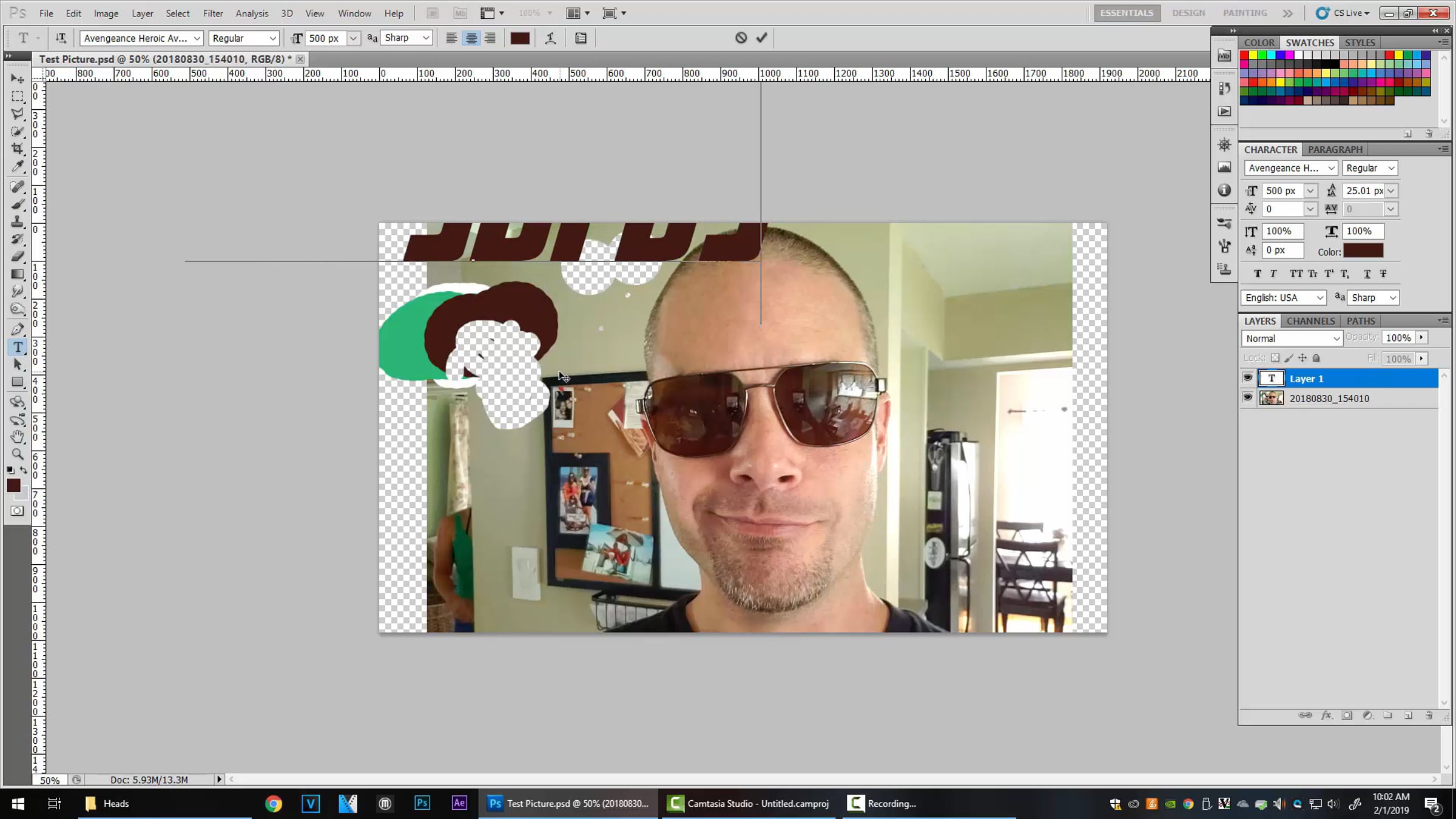Hide the 20180830_154010 layer
This screenshot has width=1456, height=819.
click(1247, 398)
